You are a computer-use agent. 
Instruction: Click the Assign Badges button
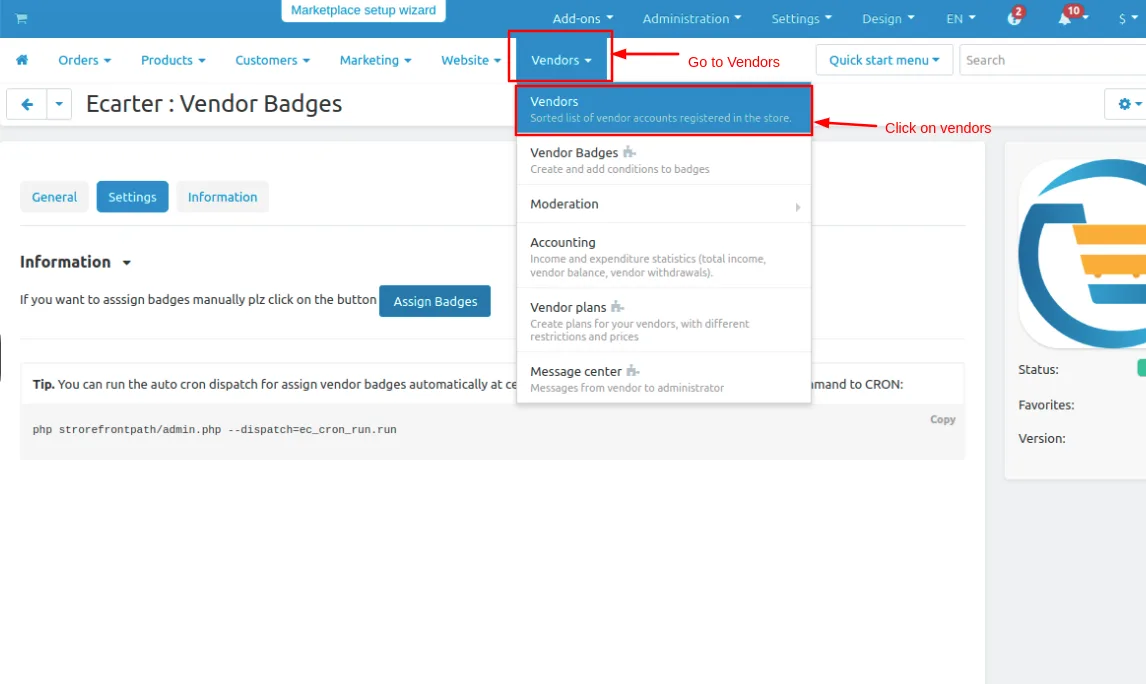(435, 301)
